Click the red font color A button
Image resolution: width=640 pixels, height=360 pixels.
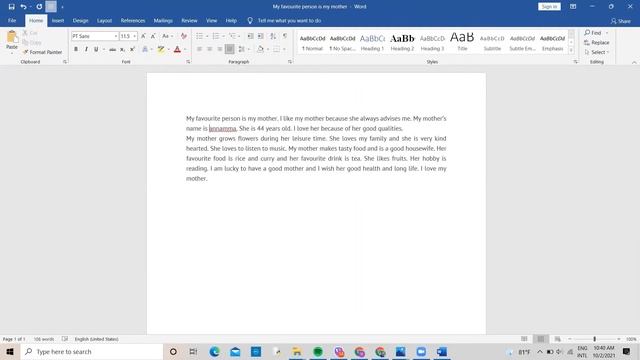pos(177,49)
